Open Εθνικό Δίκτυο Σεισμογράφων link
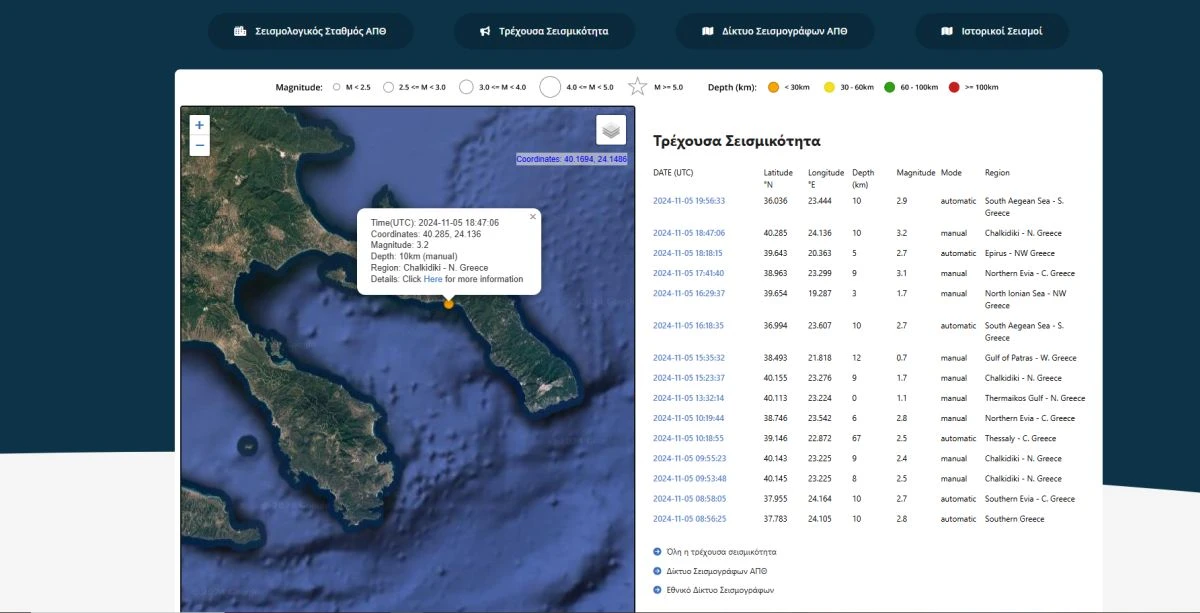Viewport: 1200px width, 613px height. click(720, 590)
